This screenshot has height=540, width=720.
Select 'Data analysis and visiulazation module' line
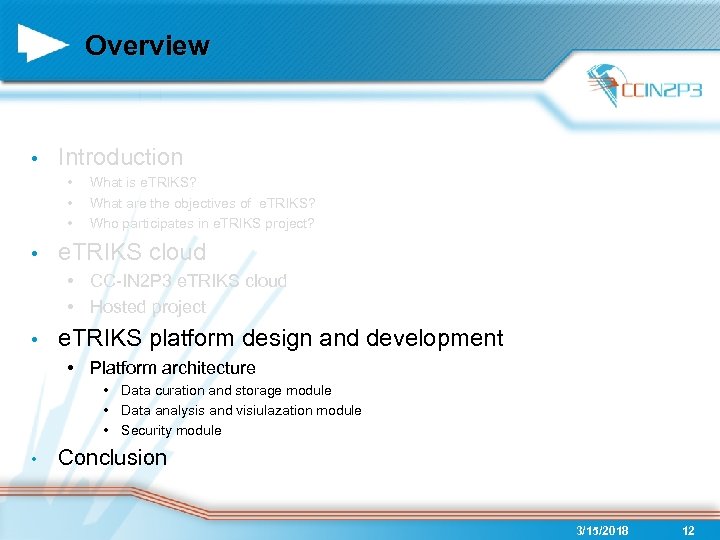tap(241, 411)
